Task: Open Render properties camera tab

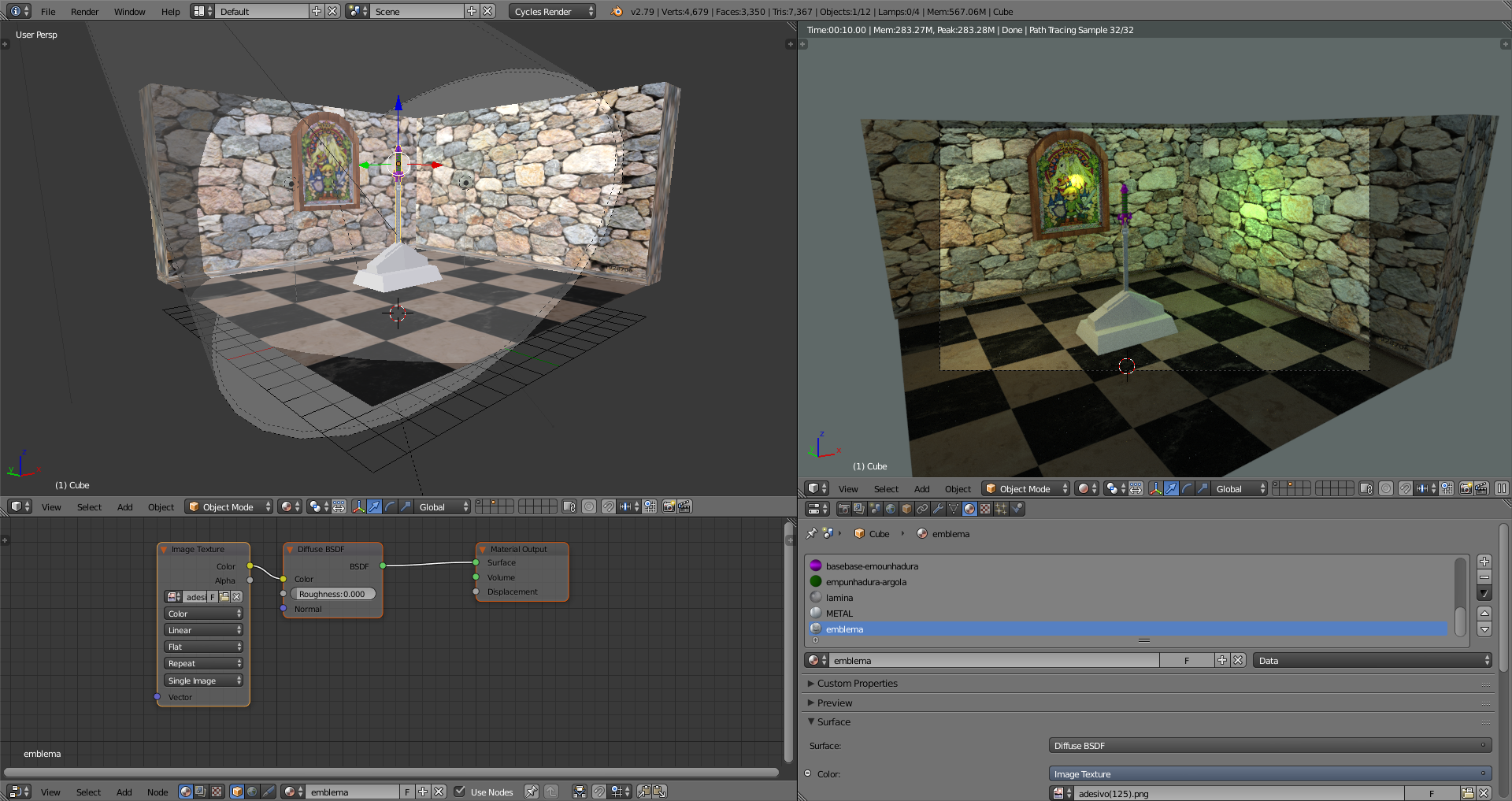Action: (x=843, y=509)
